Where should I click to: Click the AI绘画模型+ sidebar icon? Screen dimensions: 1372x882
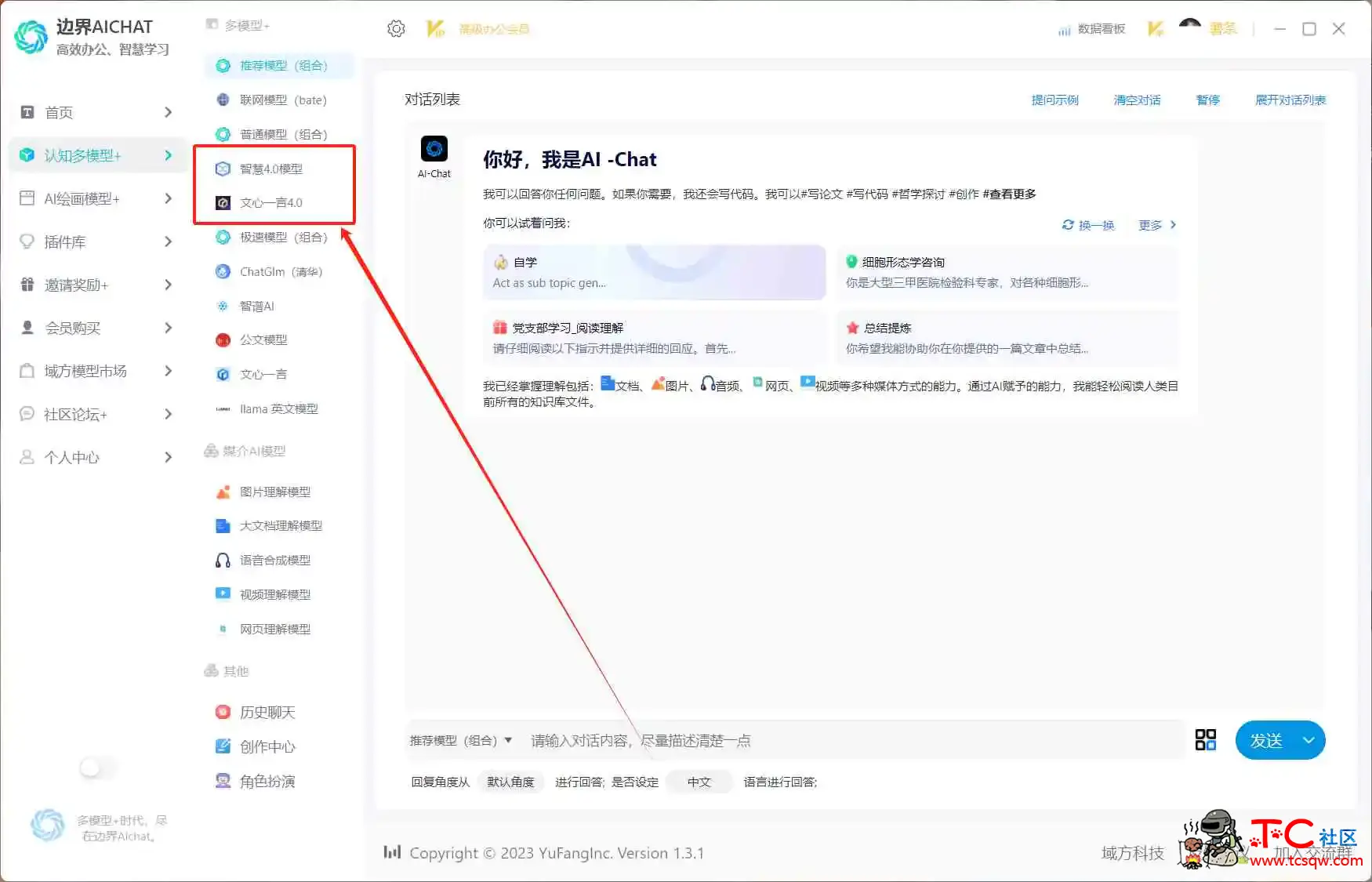(x=27, y=198)
